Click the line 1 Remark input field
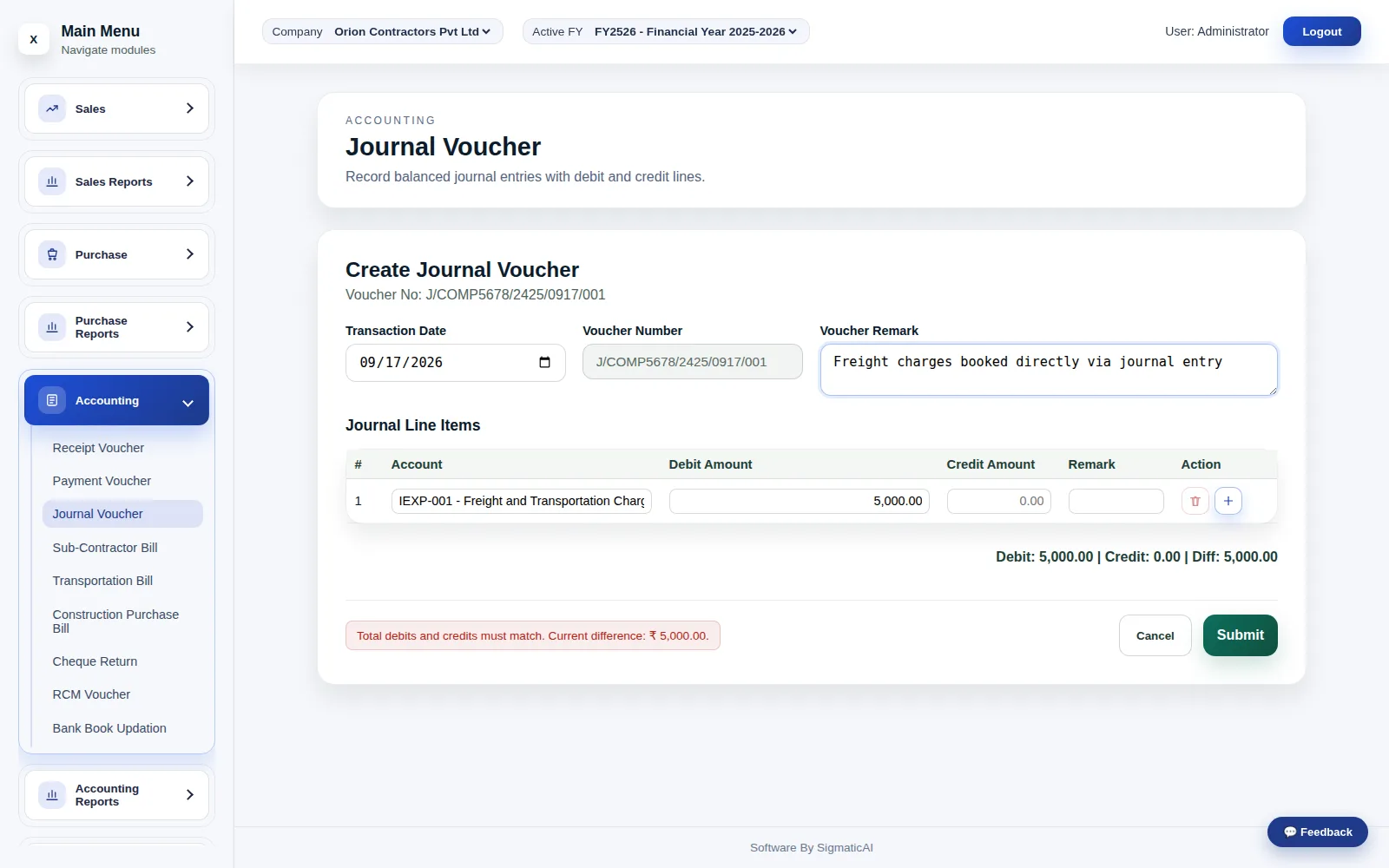The image size is (1389, 868). tap(1116, 501)
